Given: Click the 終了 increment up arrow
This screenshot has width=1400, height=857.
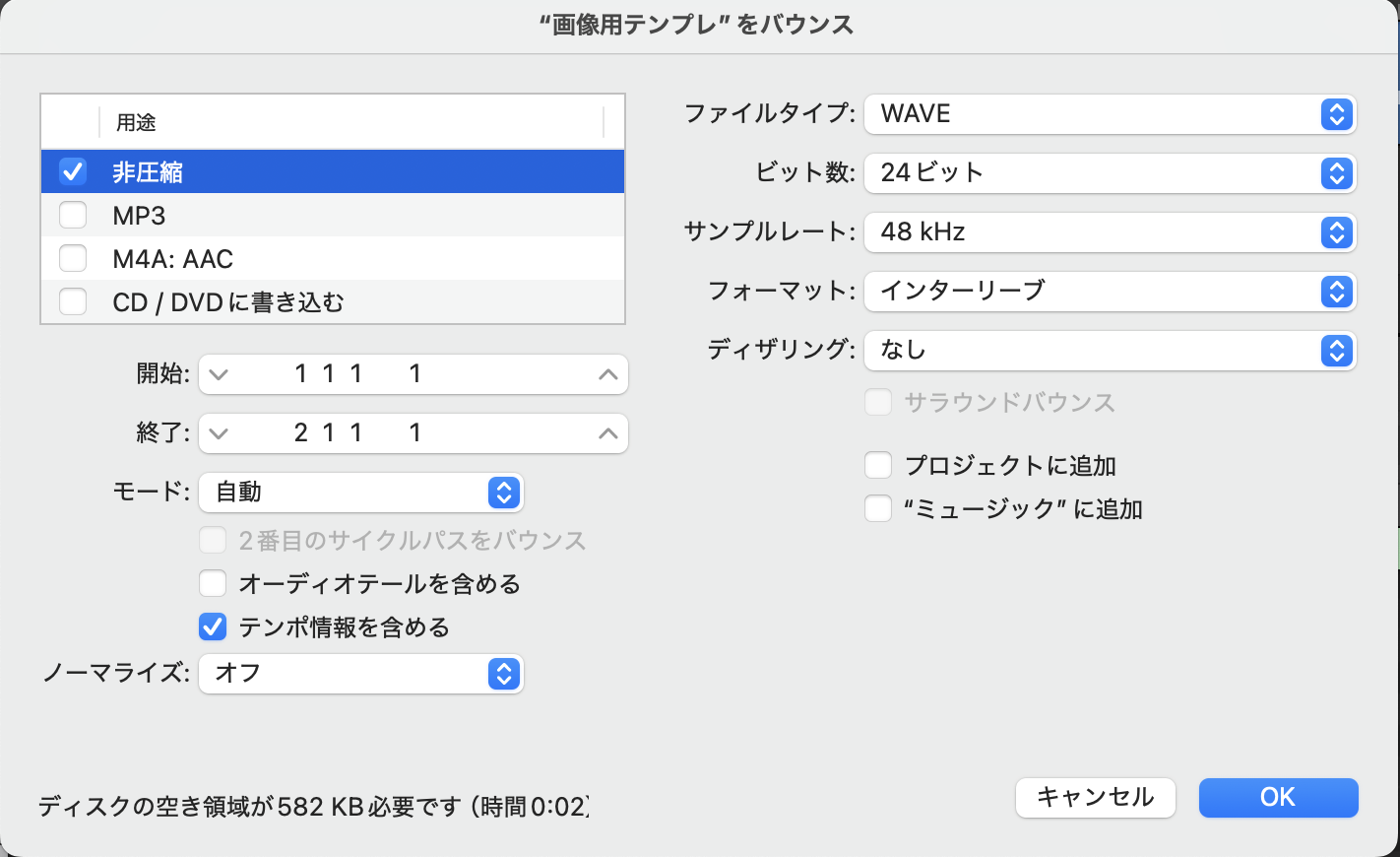Looking at the screenshot, I should [x=608, y=433].
